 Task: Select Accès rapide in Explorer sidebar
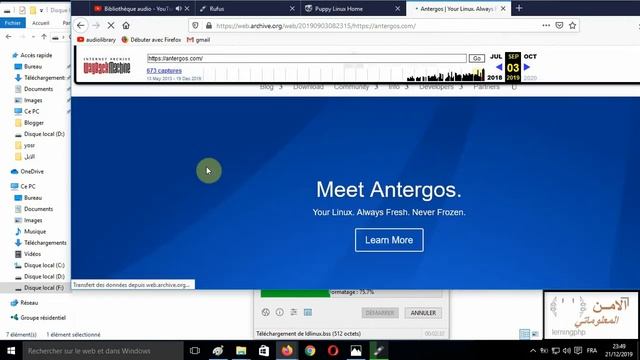click(36, 55)
